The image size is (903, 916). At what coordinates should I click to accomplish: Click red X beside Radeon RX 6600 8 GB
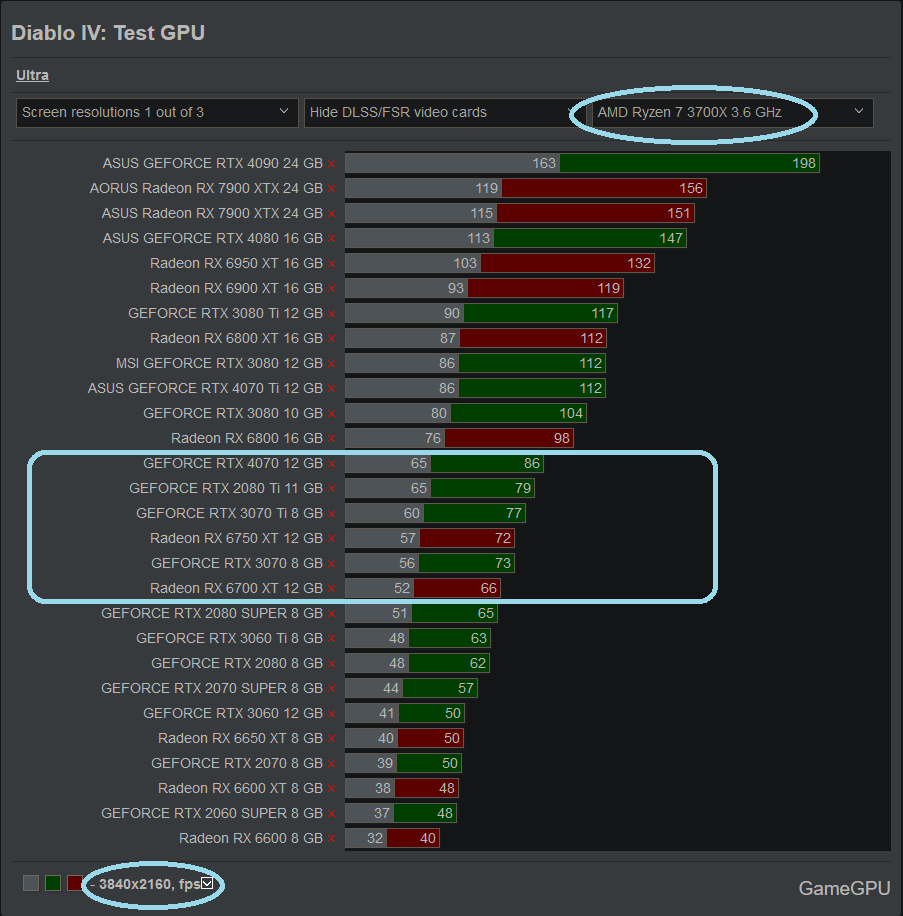tap(332, 839)
